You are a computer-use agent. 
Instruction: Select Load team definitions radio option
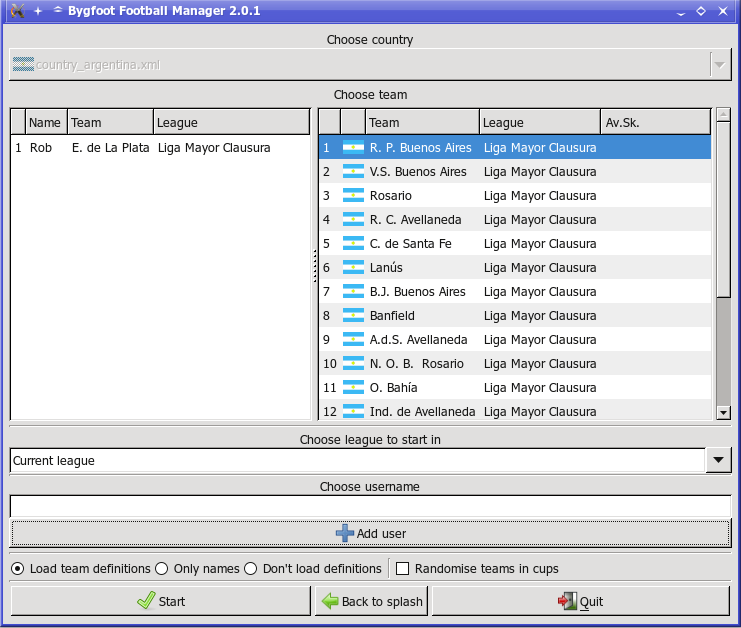81,568
